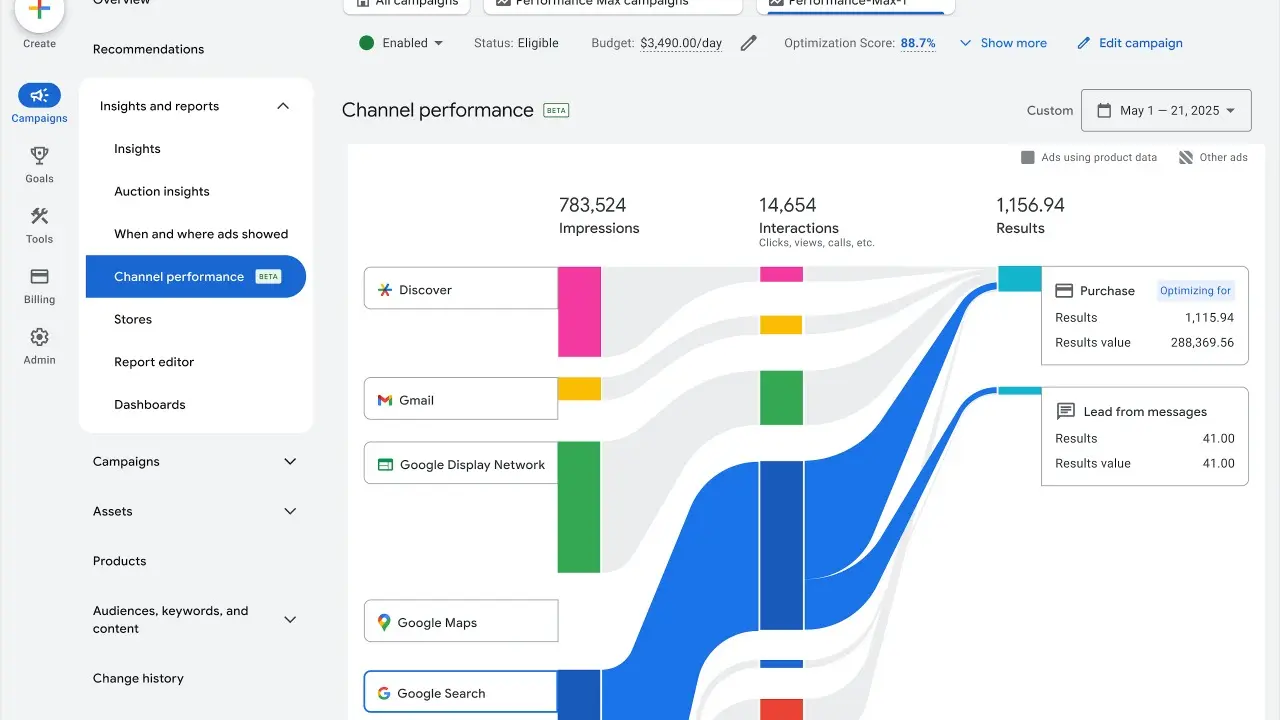Open the Auction insights menu item
This screenshot has height=720, width=1280.
(x=162, y=191)
